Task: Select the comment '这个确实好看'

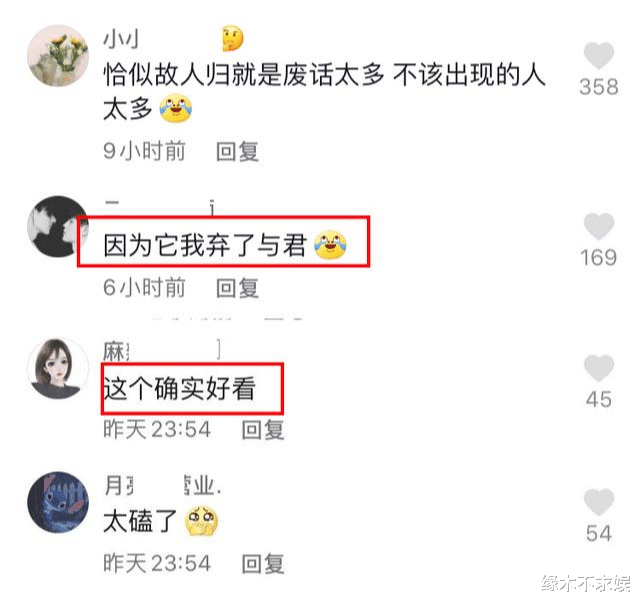Action: (x=180, y=388)
